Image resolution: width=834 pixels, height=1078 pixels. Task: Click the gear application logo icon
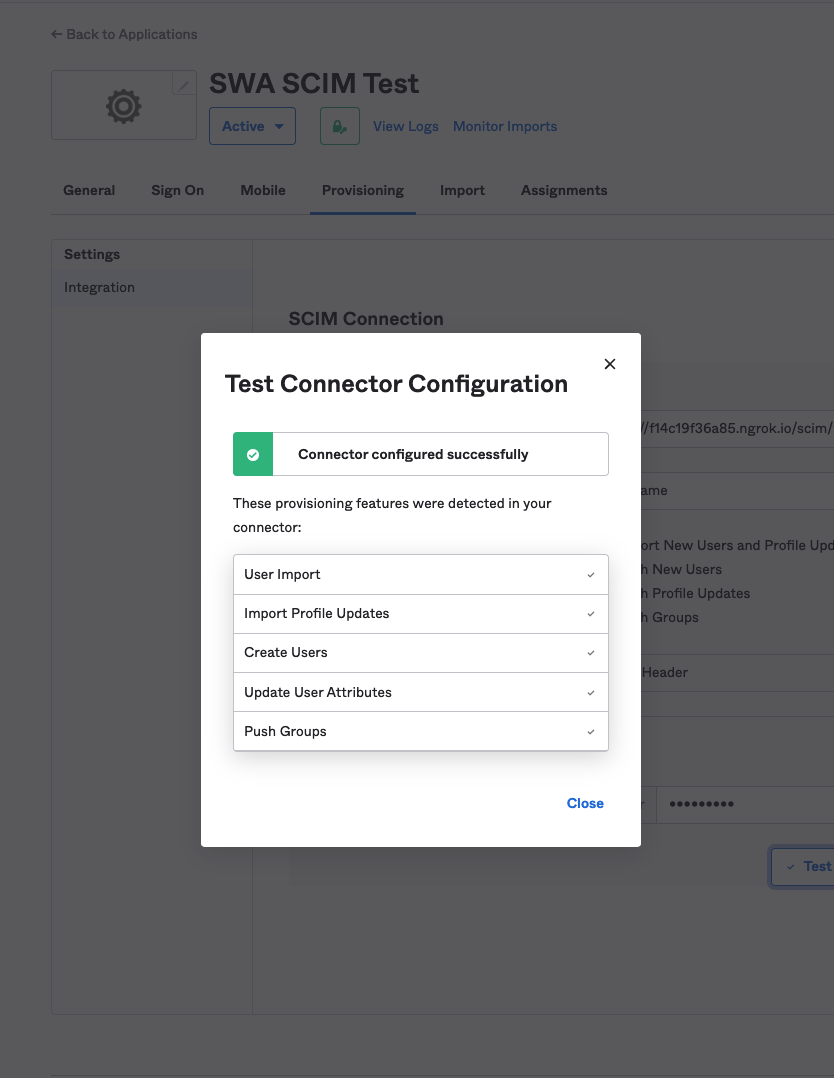point(123,105)
